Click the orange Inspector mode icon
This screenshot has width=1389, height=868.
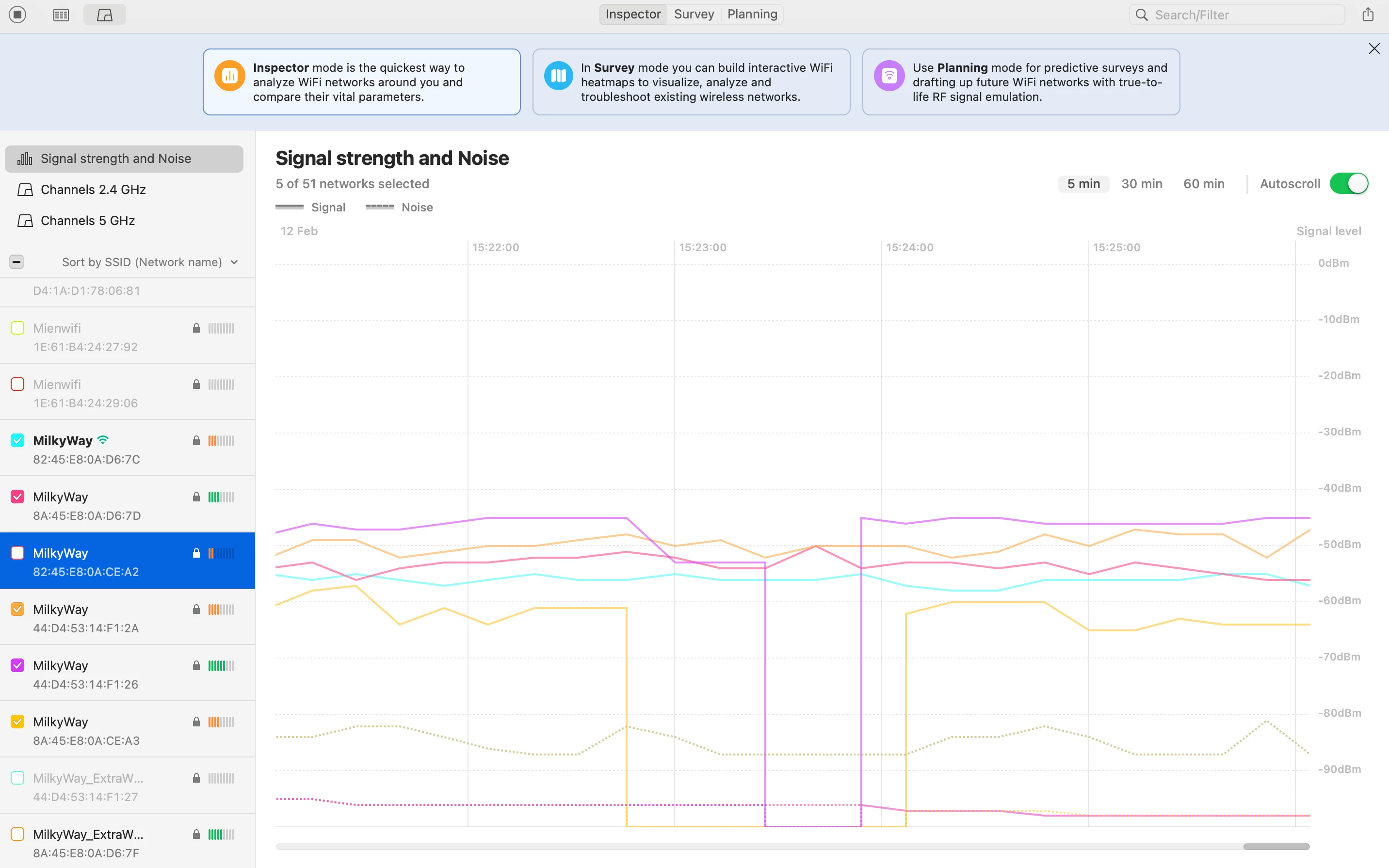coord(229,75)
